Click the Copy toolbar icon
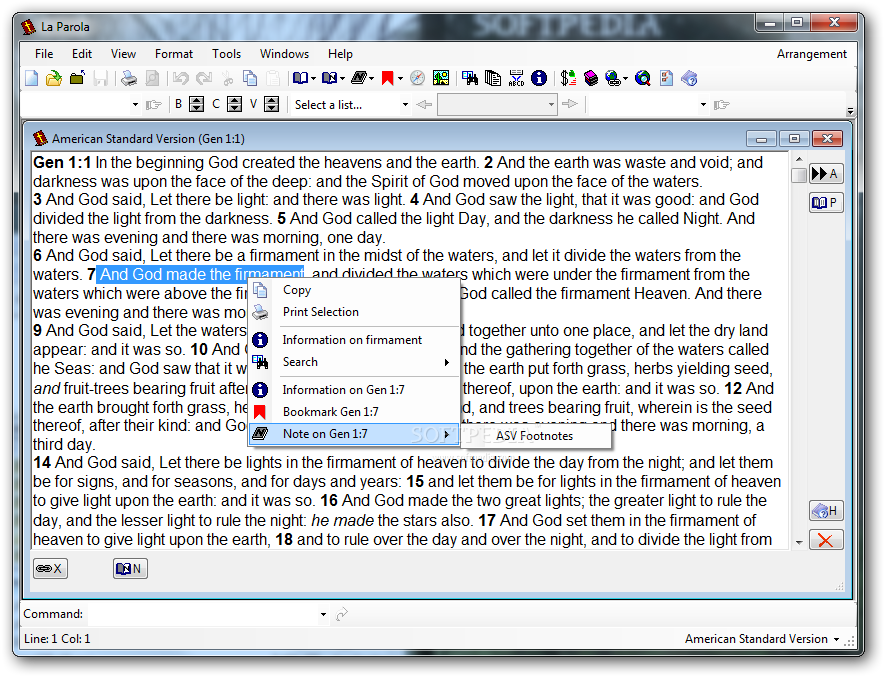This screenshot has height=677, width=885. [250, 78]
